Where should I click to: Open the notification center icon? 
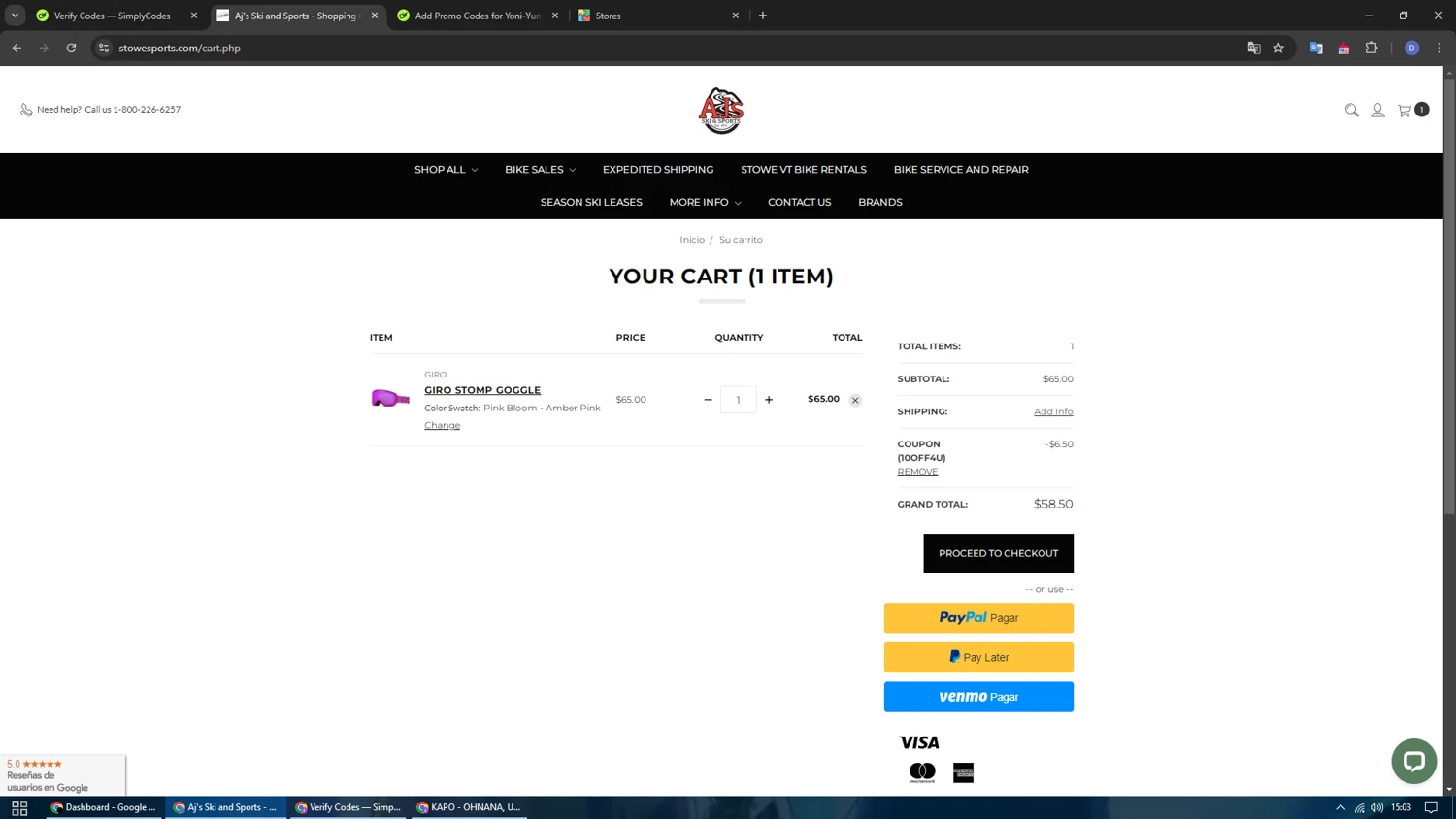tap(1431, 807)
